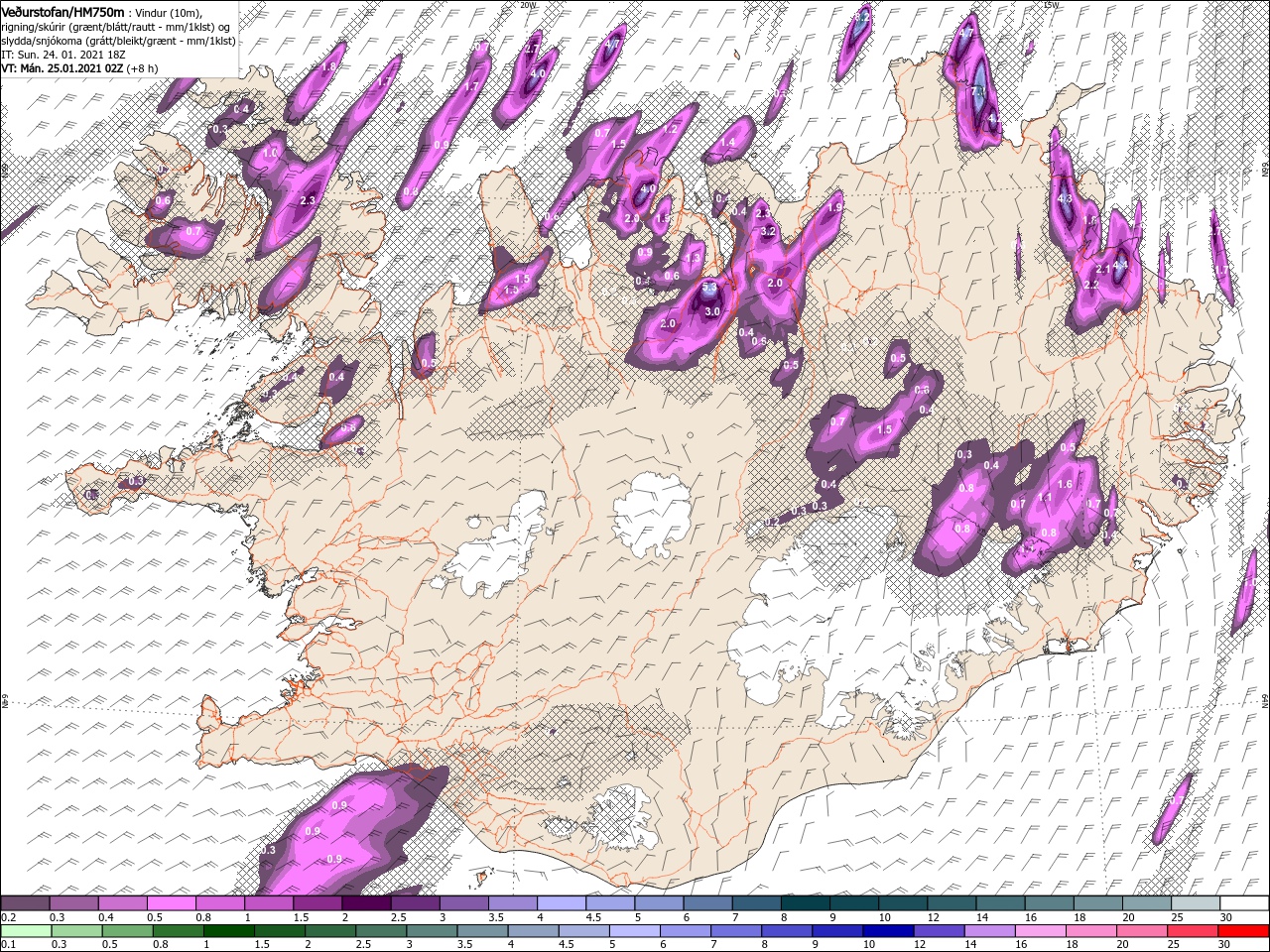Image resolution: width=1270 pixels, height=952 pixels.
Task: Click the upper snow scale swatch starting at 3
Action: (463, 903)
